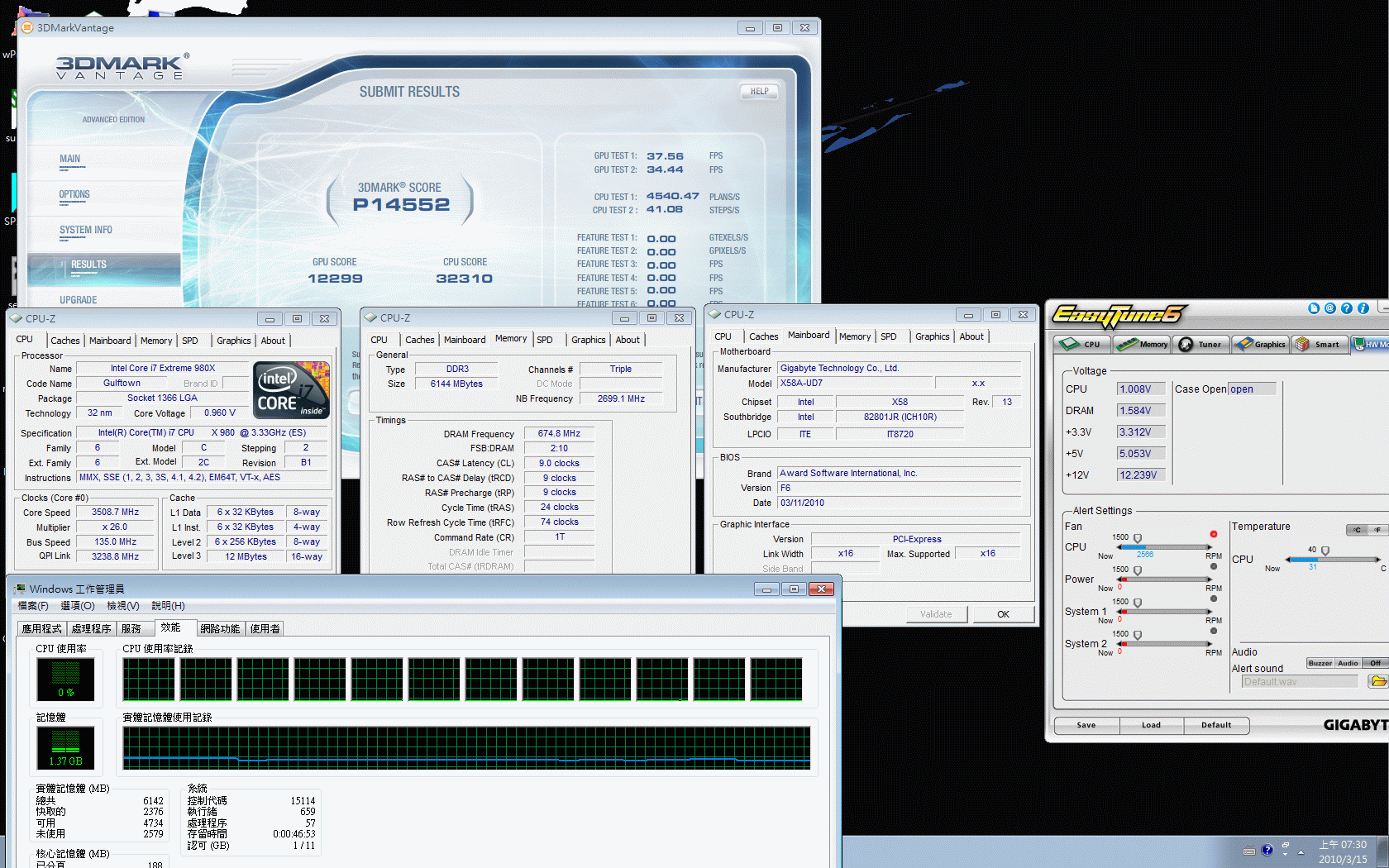The image size is (1389, 868).
Task: Browse alert sound with the folder icon
Action: 1377,681
